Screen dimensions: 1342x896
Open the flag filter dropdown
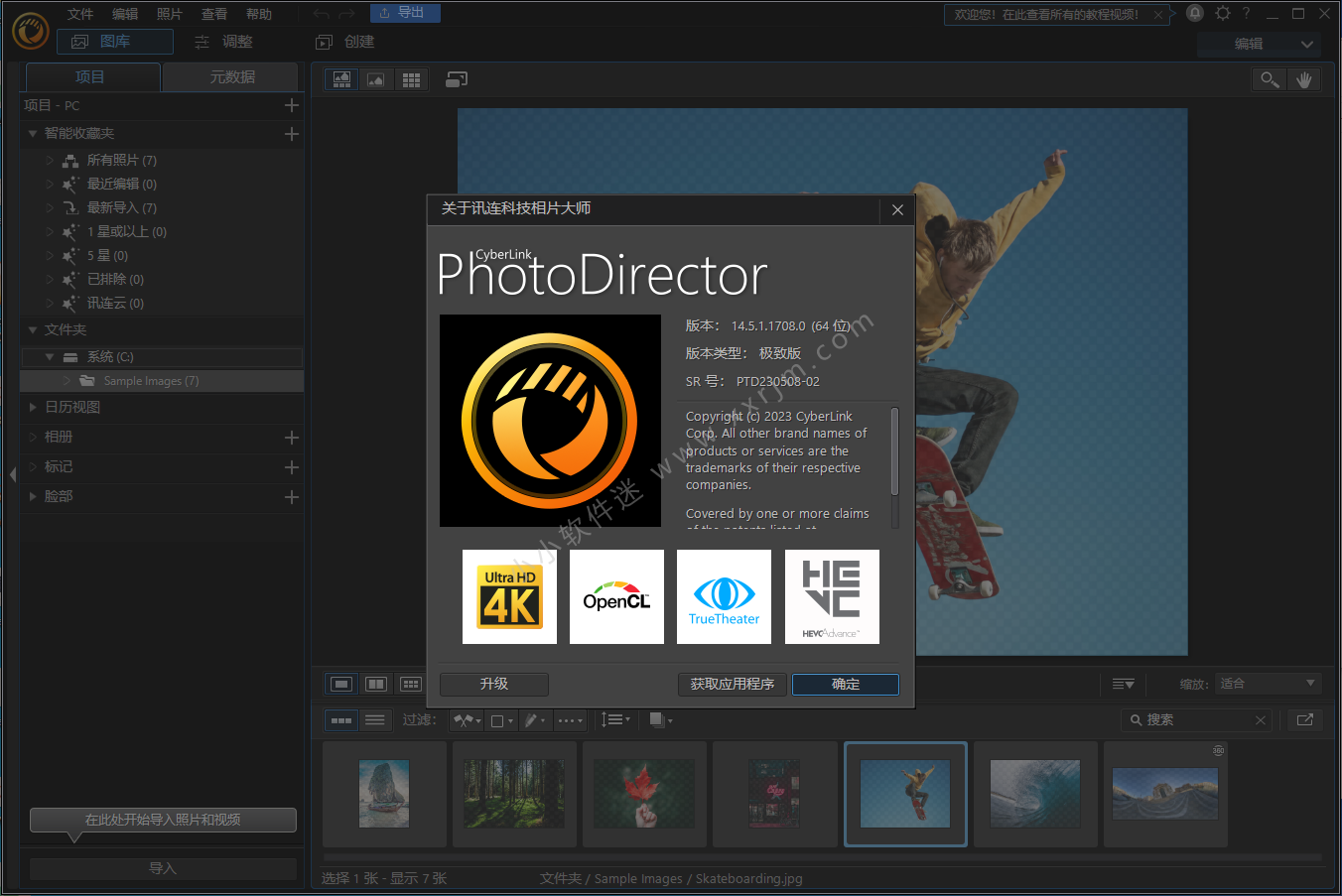(x=467, y=720)
